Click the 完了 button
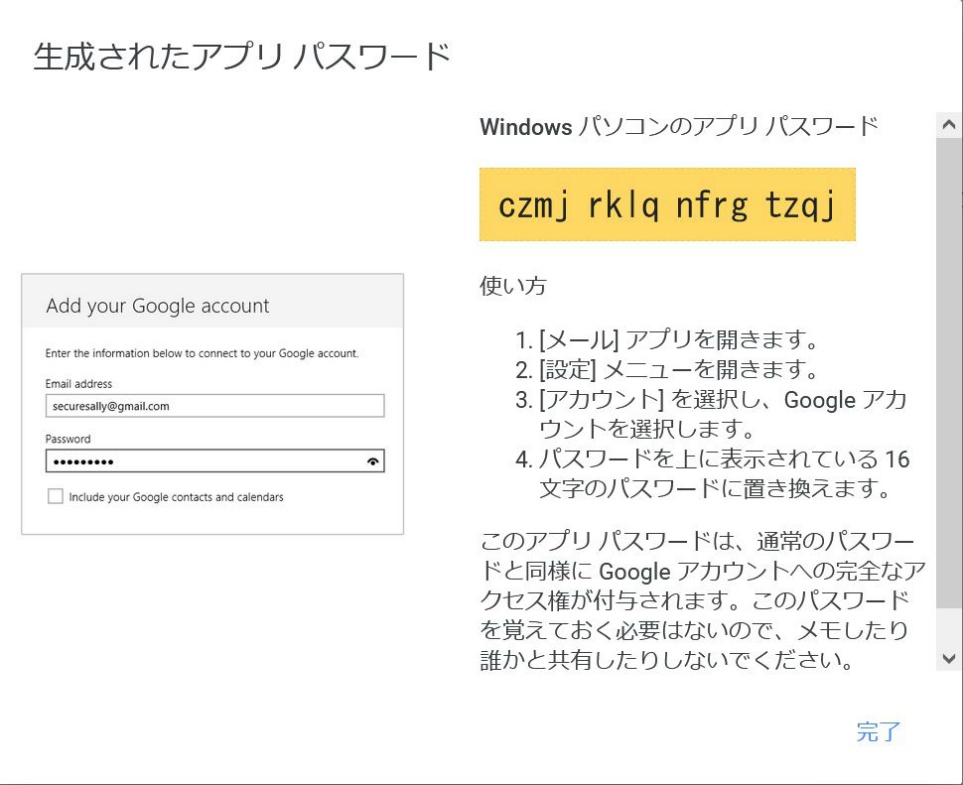 tap(878, 732)
